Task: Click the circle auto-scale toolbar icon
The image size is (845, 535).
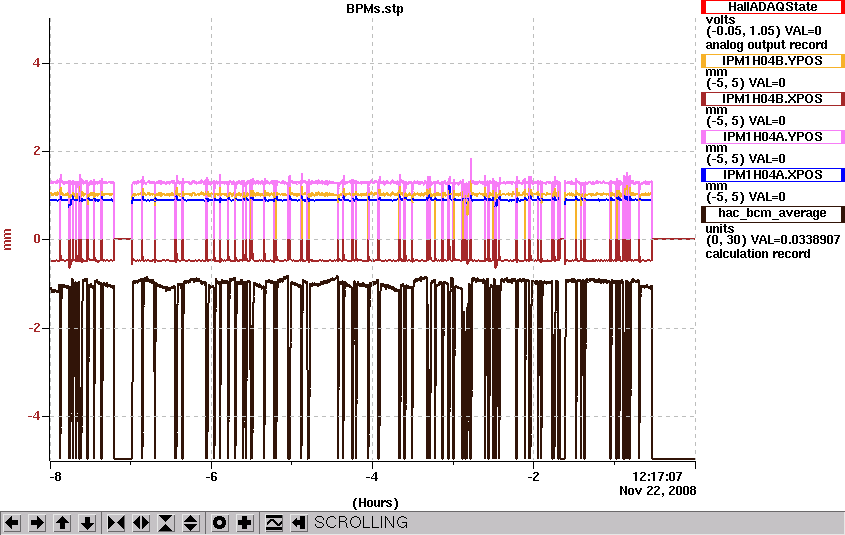Action: pos(219,523)
